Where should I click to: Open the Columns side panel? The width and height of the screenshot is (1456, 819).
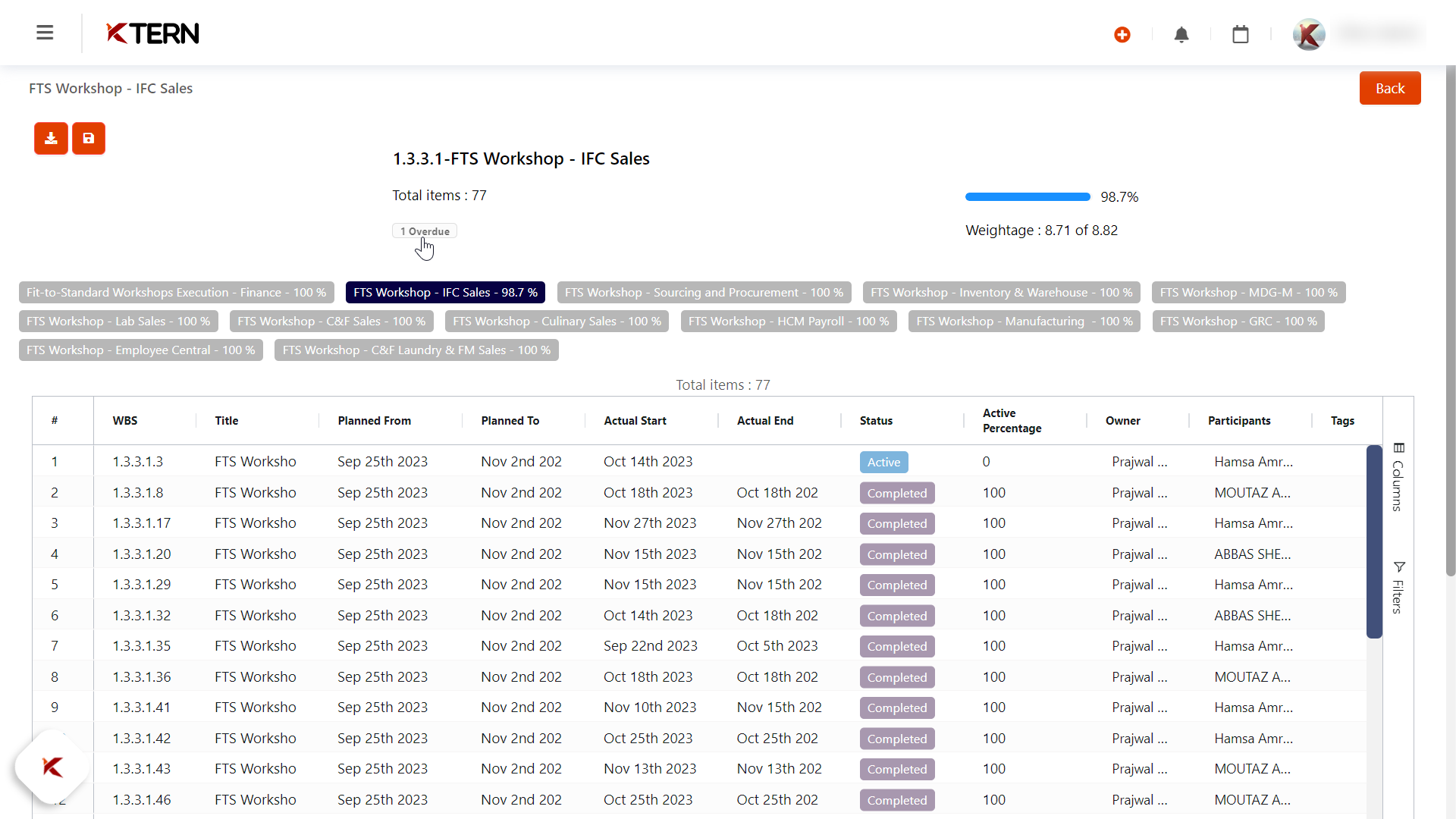pos(1398,478)
